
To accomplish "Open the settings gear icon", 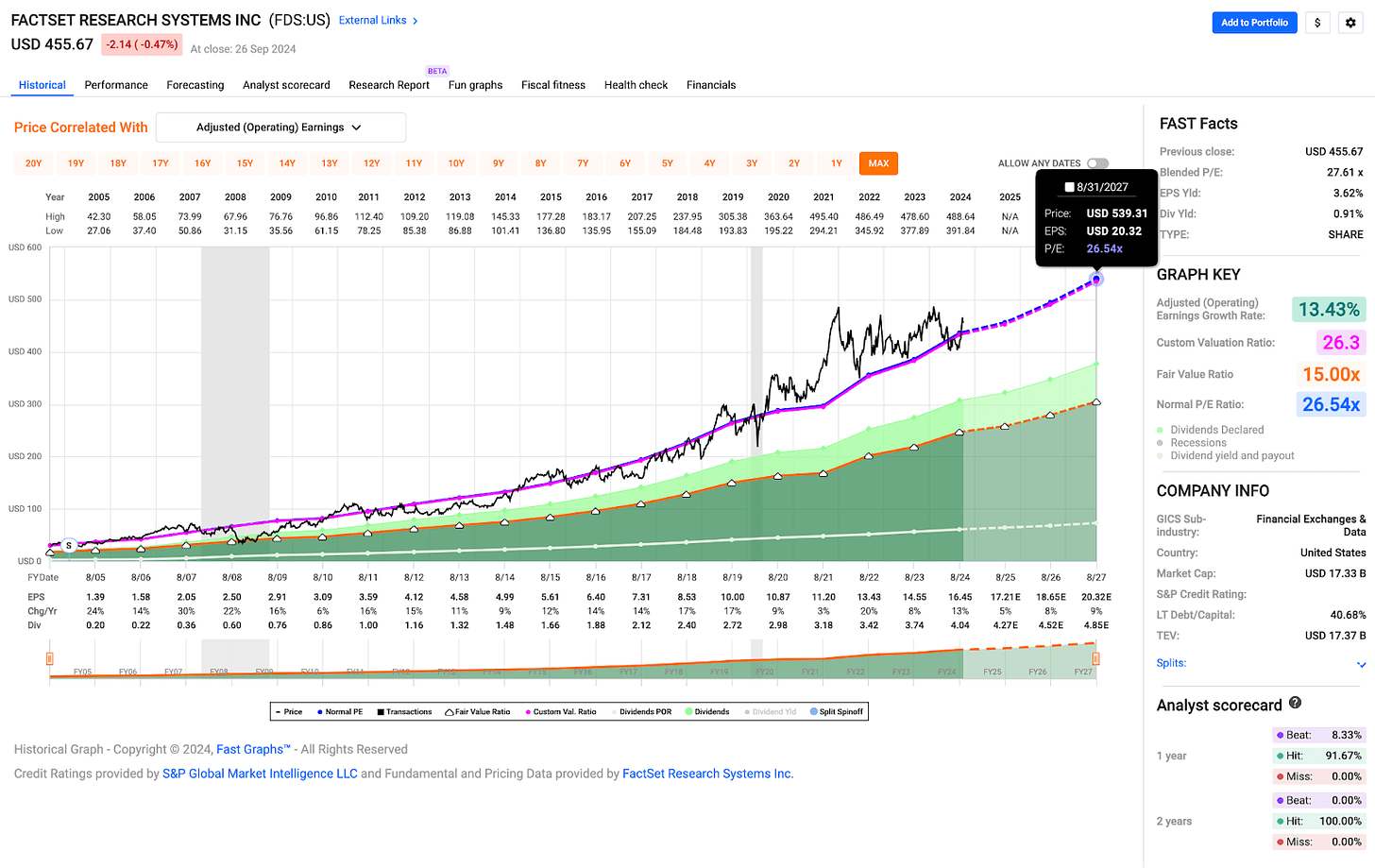I will (x=1350, y=22).
